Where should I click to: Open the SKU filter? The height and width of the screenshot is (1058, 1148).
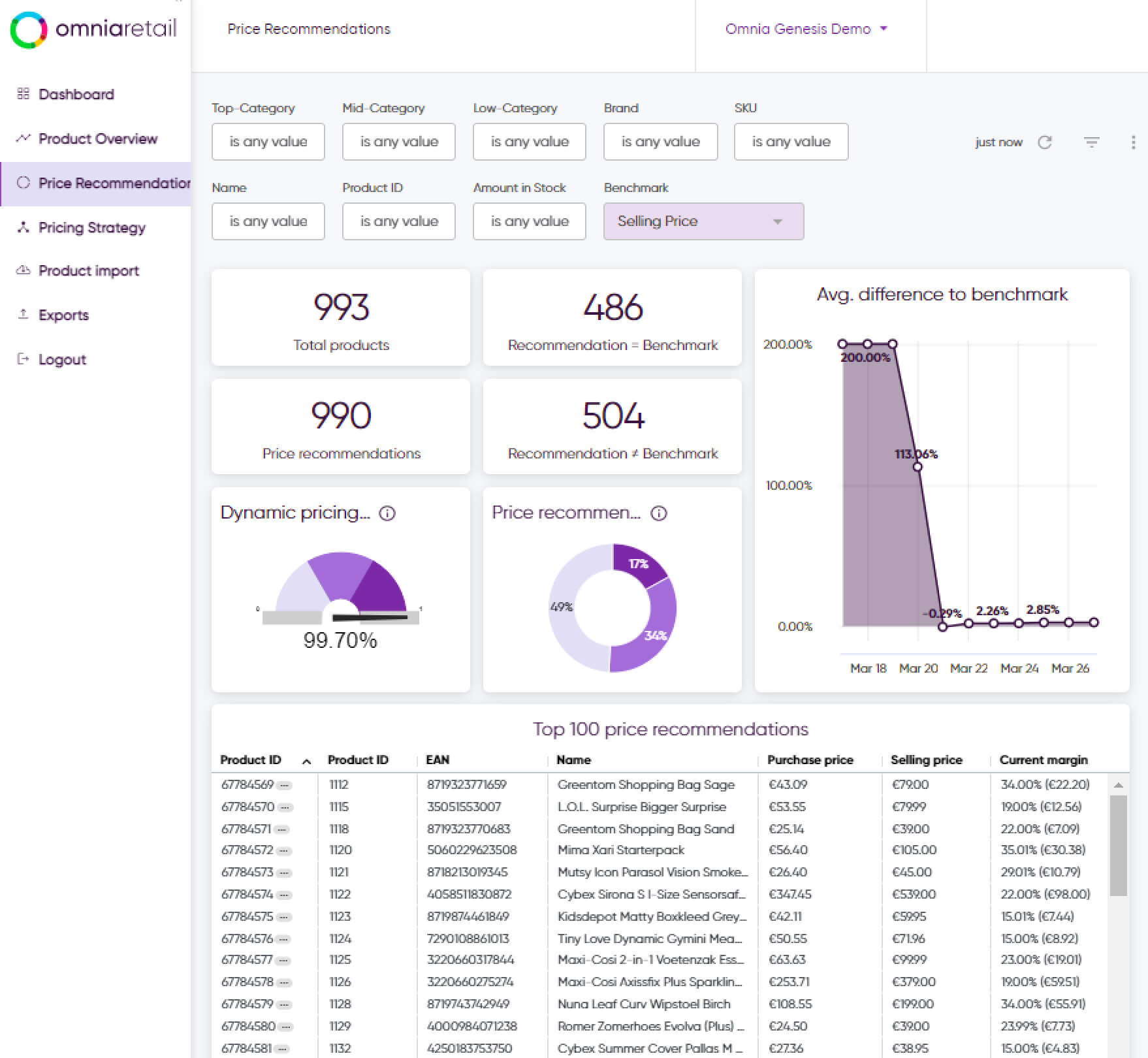[791, 142]
